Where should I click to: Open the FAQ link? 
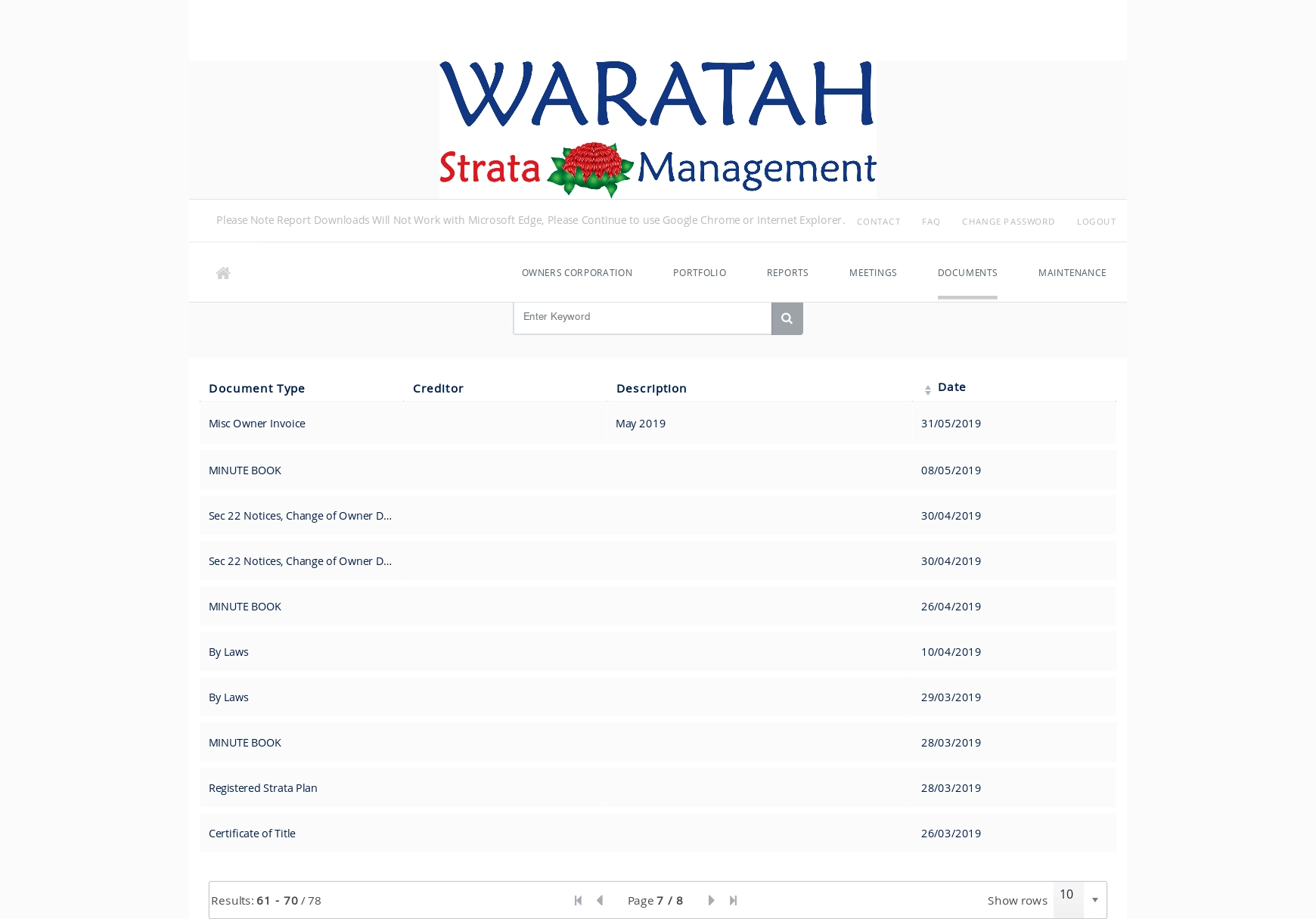click(x=931, y=222)
